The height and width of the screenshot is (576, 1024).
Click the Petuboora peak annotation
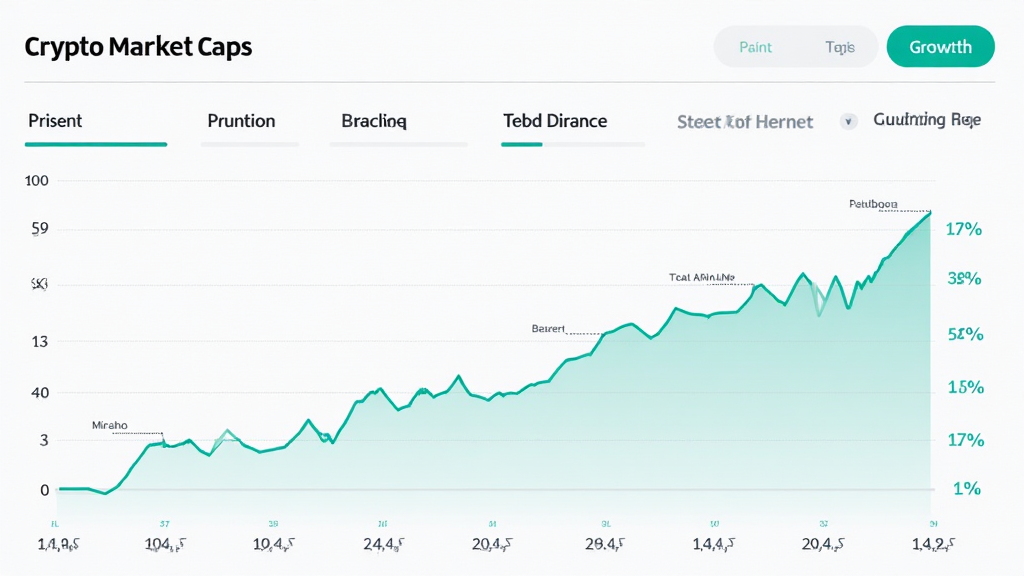pos(873,204)
